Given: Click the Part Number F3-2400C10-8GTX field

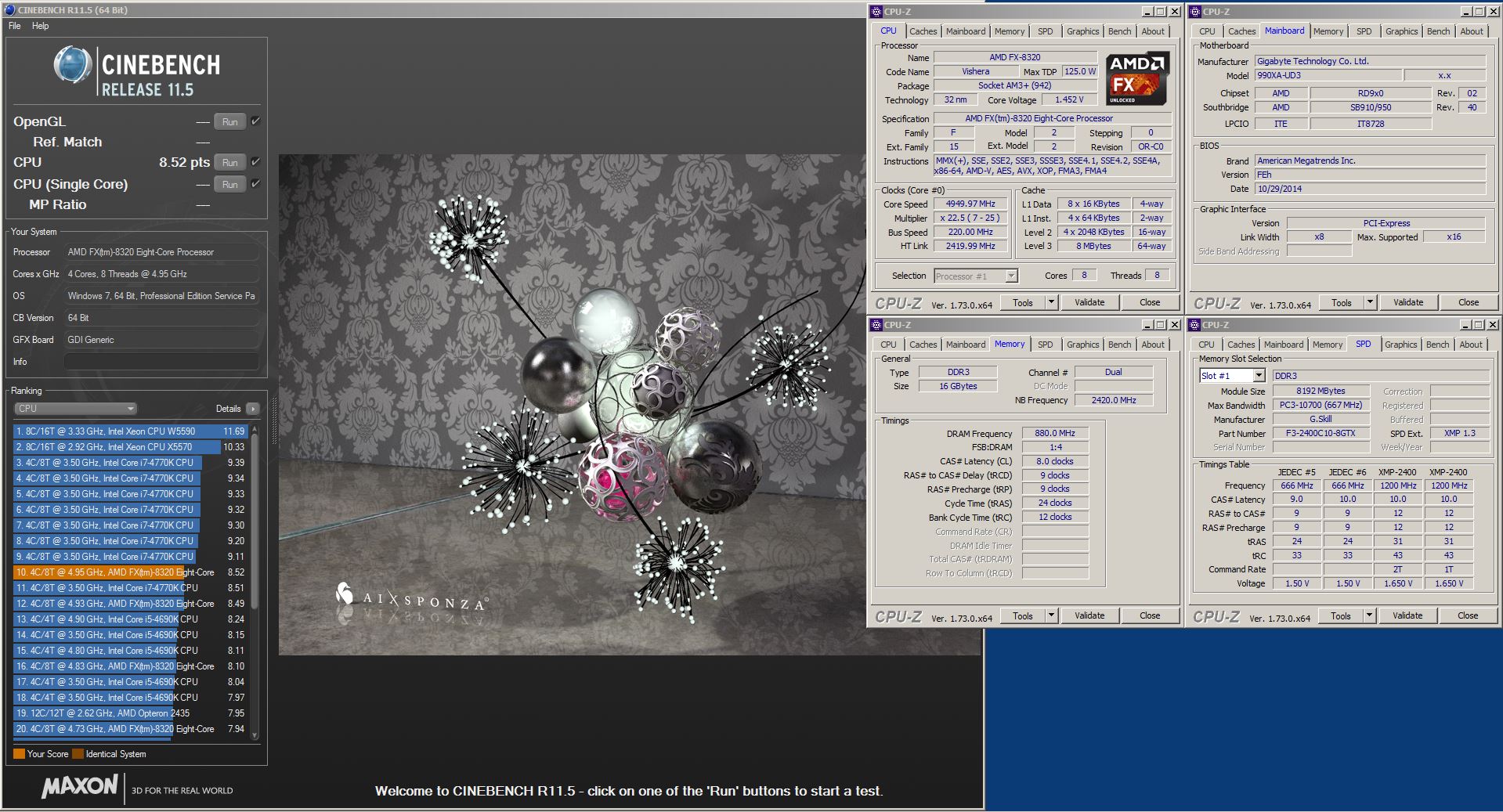Looking at the screenshot, I should (1320, 433).
